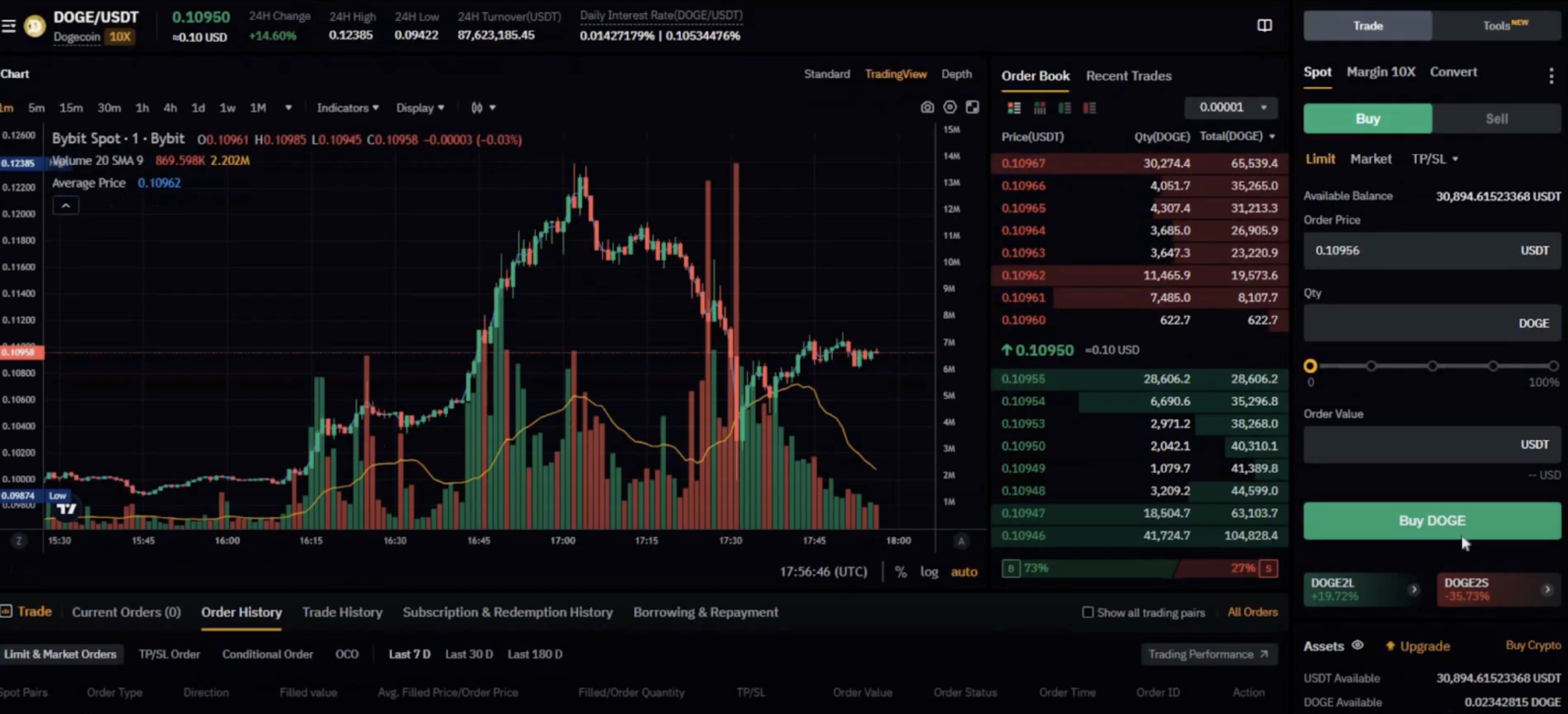This screenshot has width=1568, height=714.
Task: Open chart settings target icon
Action: click(x=950, y=107)
